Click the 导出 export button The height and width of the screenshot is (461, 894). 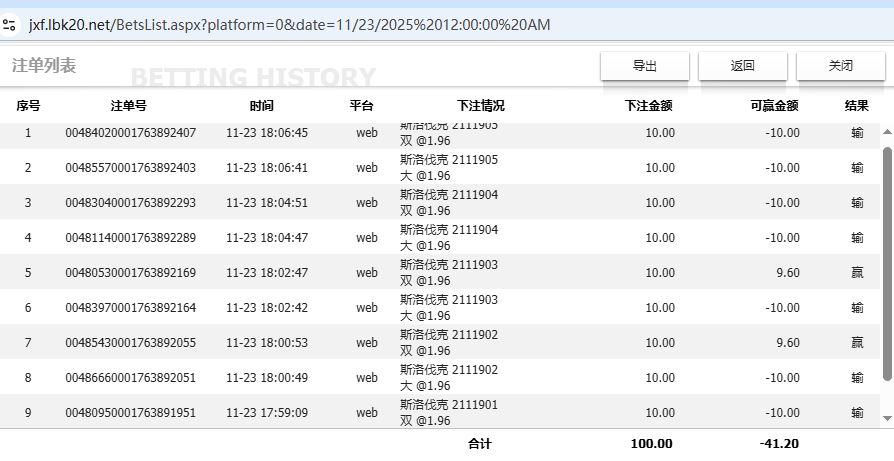644,66
